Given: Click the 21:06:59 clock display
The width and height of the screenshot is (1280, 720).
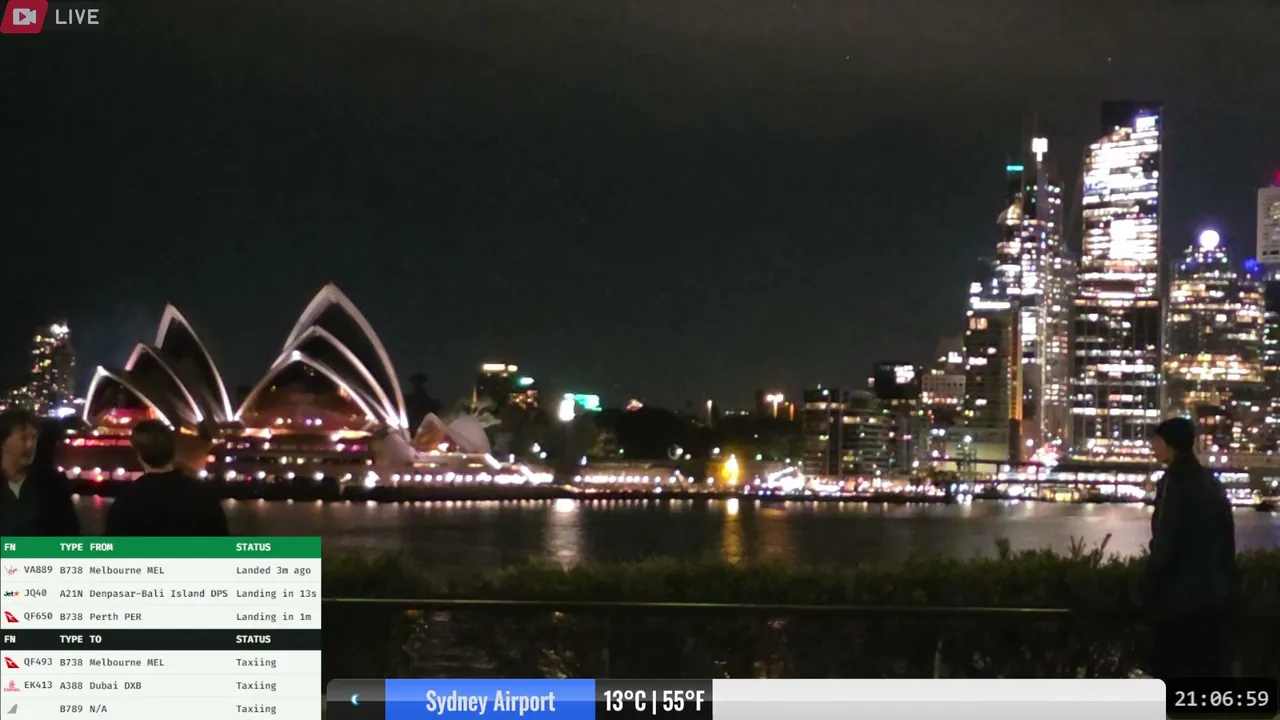Looking at the screenshot, I should point(1221,699).
